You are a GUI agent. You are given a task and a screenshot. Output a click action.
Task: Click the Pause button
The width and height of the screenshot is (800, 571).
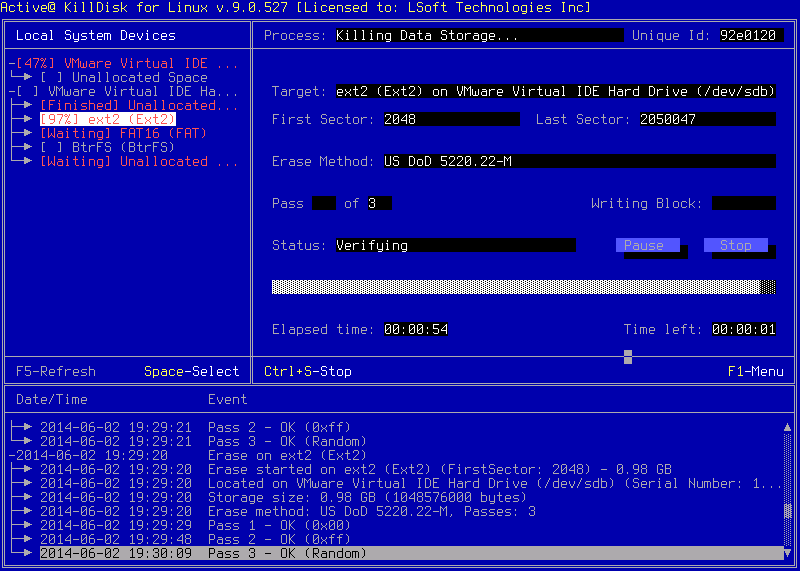tap(646, 245)
